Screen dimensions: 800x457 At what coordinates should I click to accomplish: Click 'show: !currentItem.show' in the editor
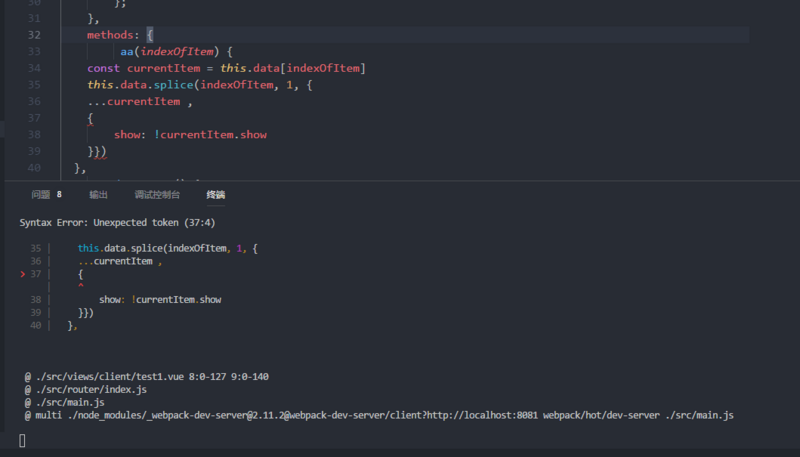(190, 135)
